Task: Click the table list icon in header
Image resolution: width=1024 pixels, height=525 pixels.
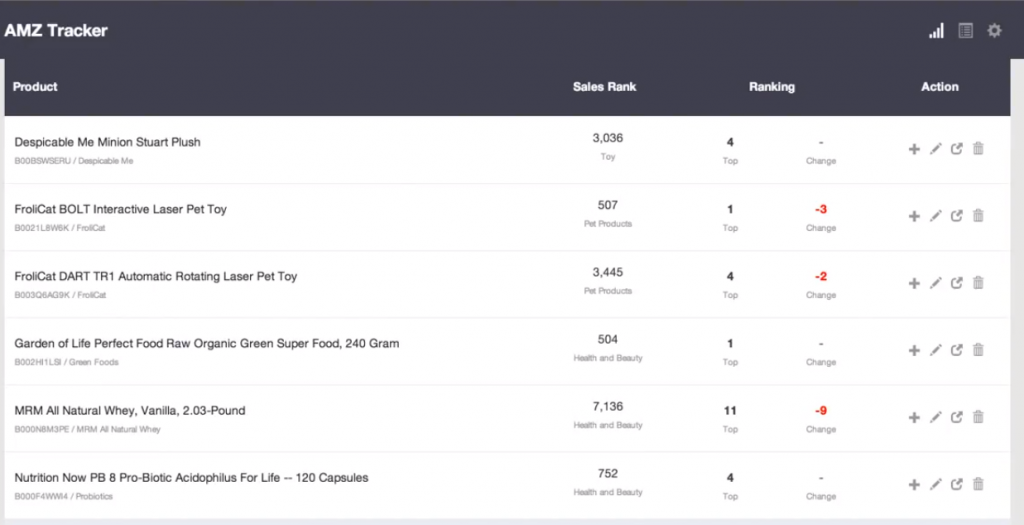Action: [965, 31]
